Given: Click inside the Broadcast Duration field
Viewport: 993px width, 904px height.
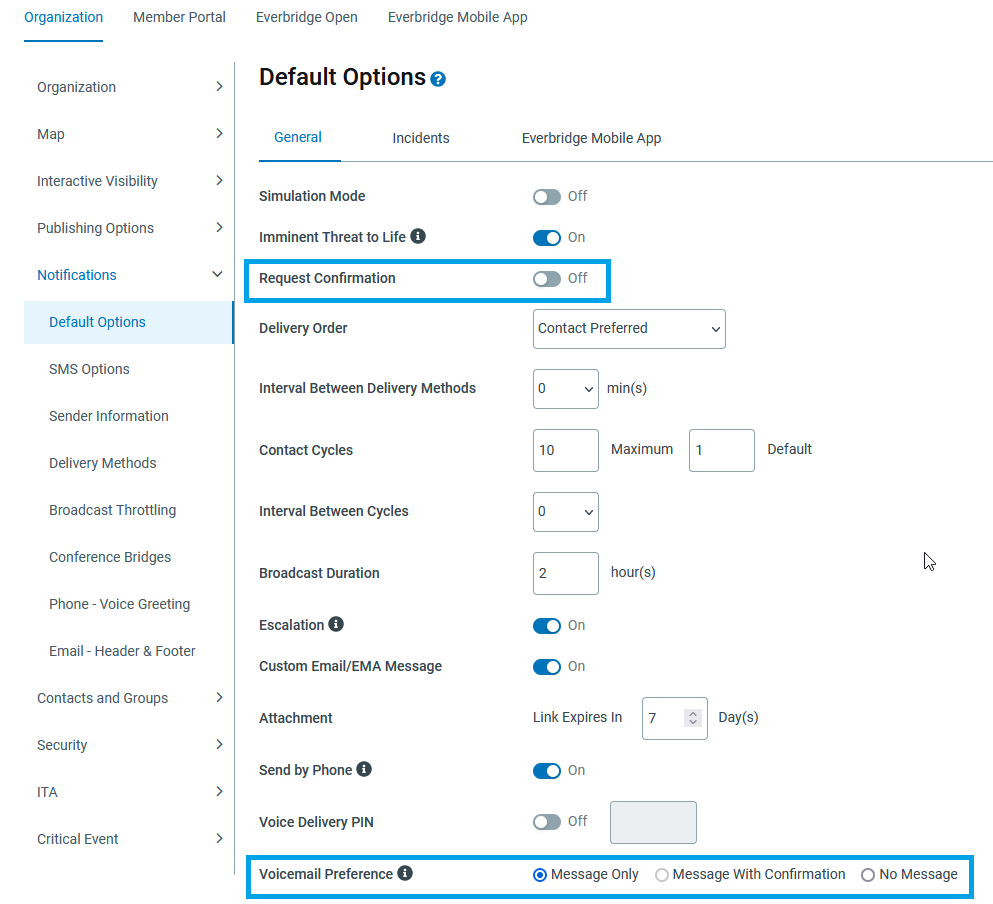Looking at the screenshot, I should coord(565,573).
